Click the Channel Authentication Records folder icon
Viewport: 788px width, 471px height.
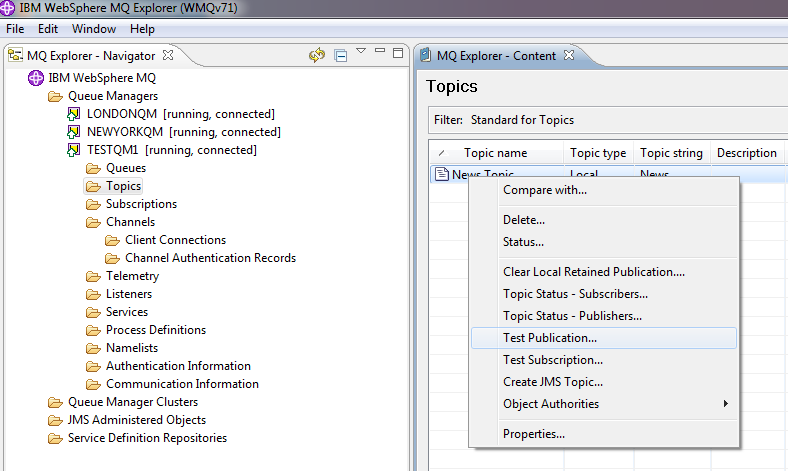(112, 258)
